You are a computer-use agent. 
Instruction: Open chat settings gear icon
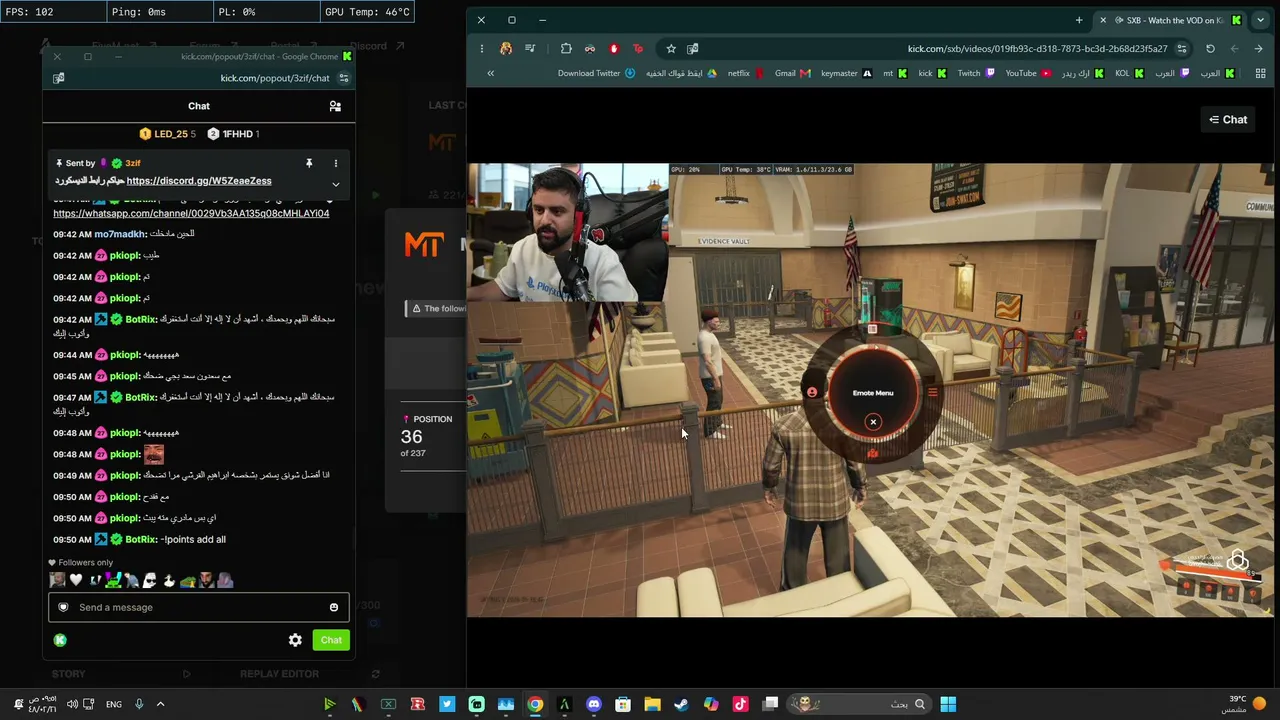(x=295, y=640)
